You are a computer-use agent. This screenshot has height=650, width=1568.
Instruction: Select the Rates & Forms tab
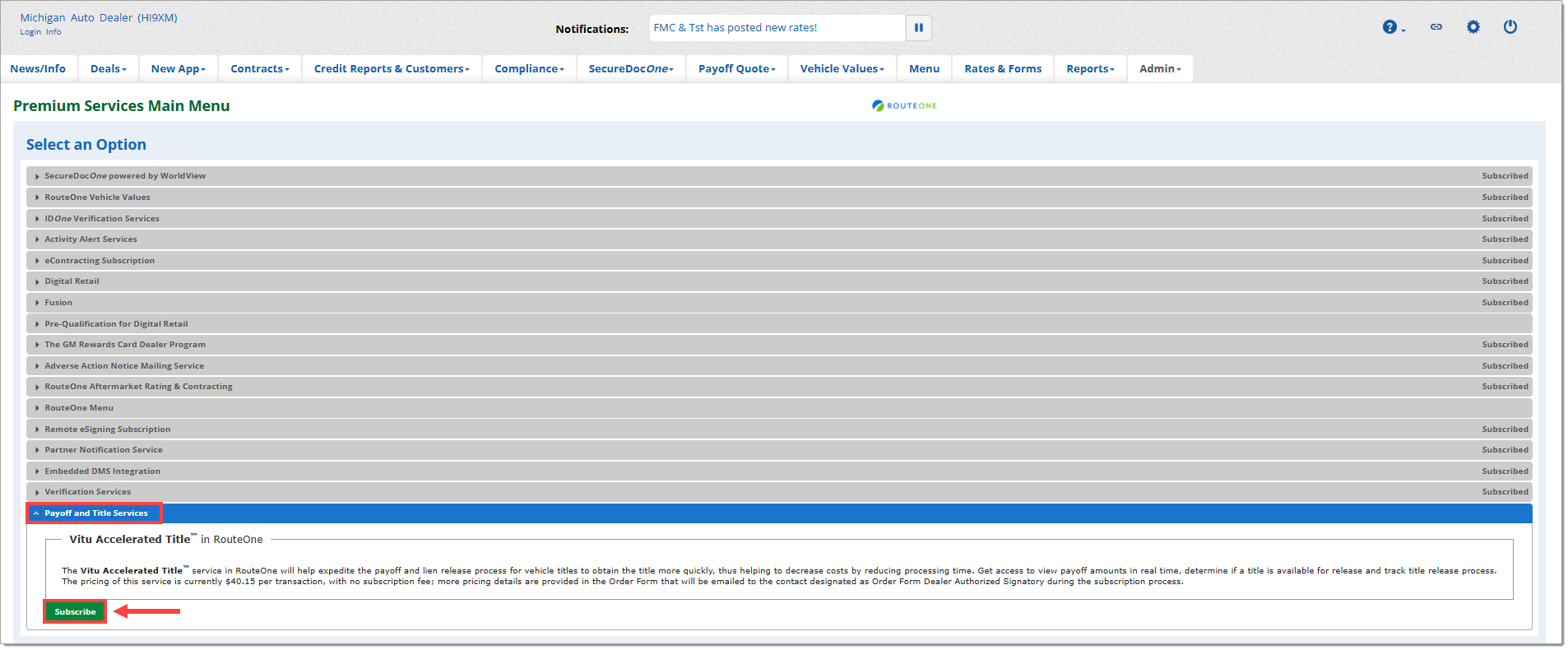(1003, 69)
